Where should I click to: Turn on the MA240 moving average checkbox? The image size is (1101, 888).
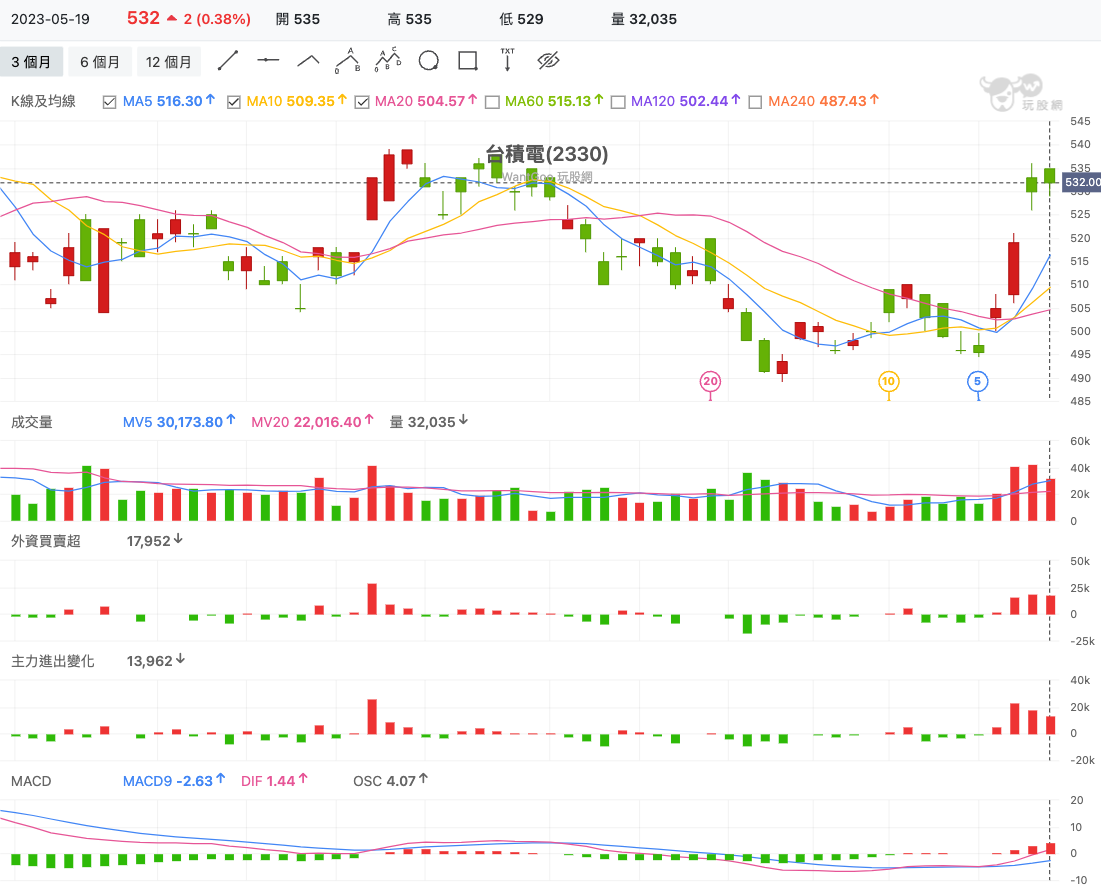coord(755,101)
